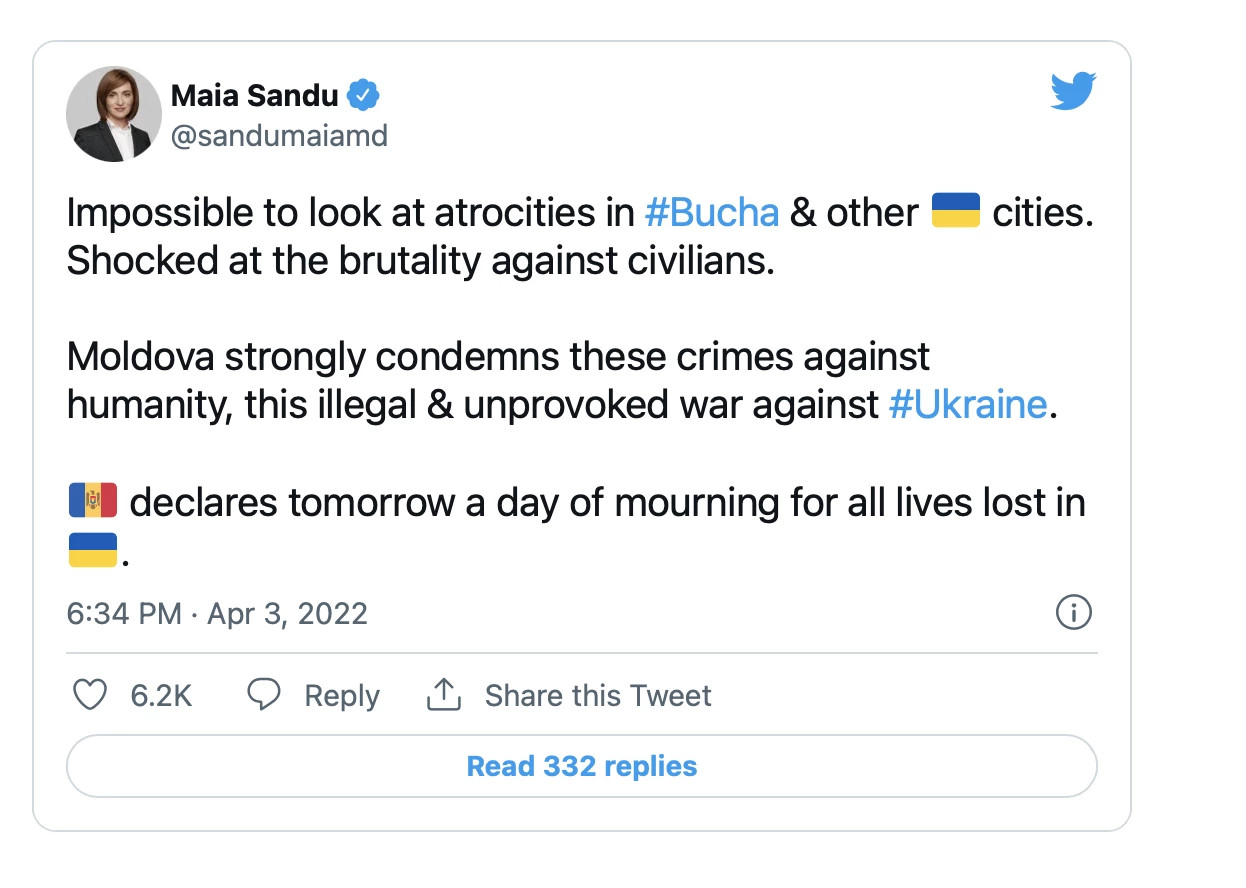1246x888 pixels.
Task: Open Maia Sandu's profile photo
Action: [x=114, y=114]
